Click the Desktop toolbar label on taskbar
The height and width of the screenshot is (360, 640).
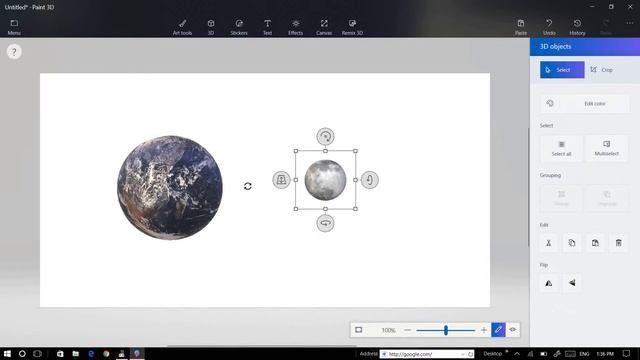[492, 353]
